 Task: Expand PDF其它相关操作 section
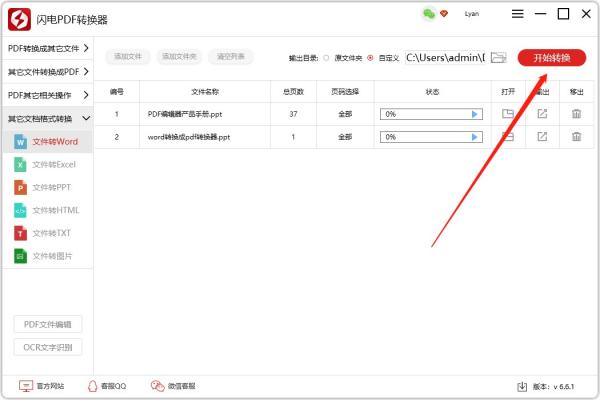(47, 95)
